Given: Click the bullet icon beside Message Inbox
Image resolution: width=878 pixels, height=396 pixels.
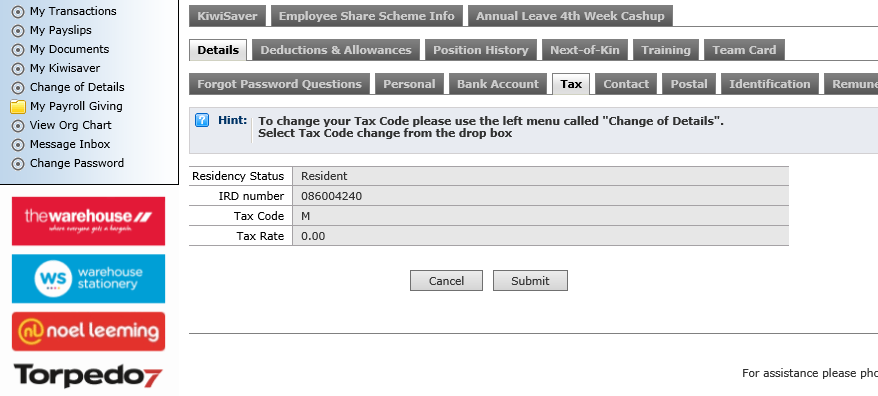Looking at the screenshot, I should tap(18, 145).
